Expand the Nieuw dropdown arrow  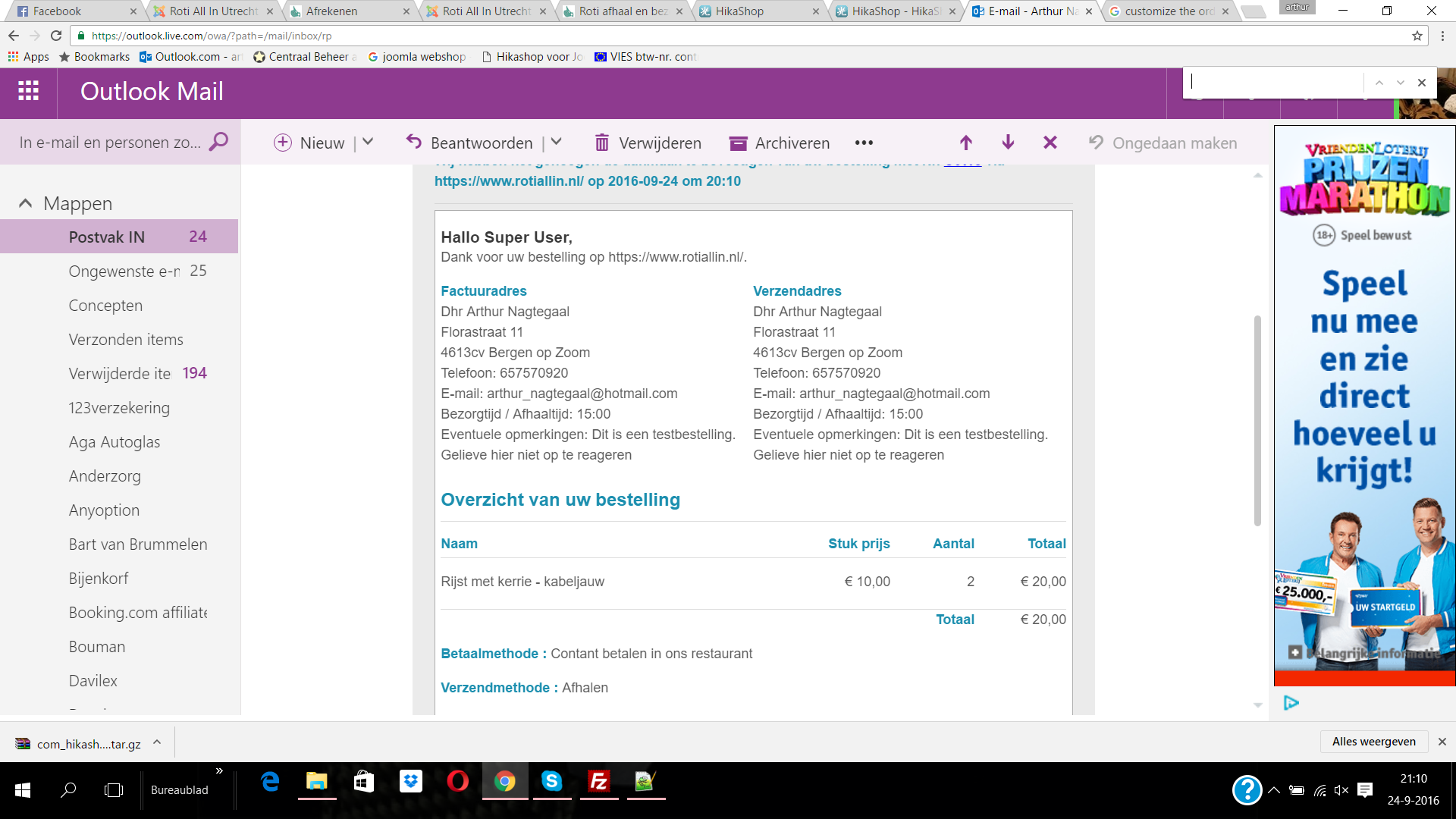coord(368,142)
